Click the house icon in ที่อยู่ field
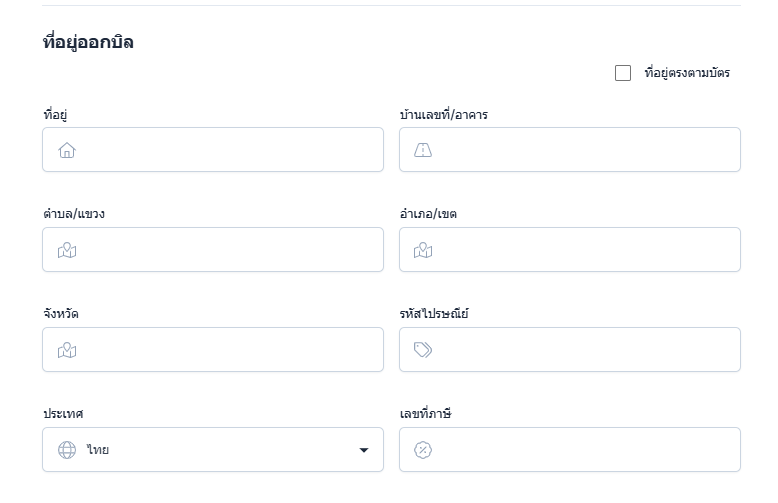 [67, 150]
